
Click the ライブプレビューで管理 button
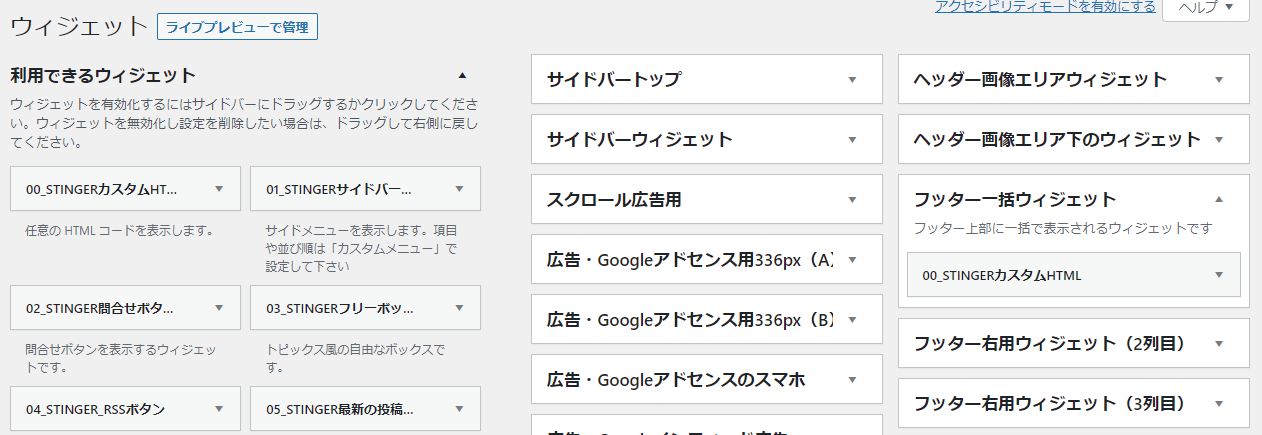237,27
